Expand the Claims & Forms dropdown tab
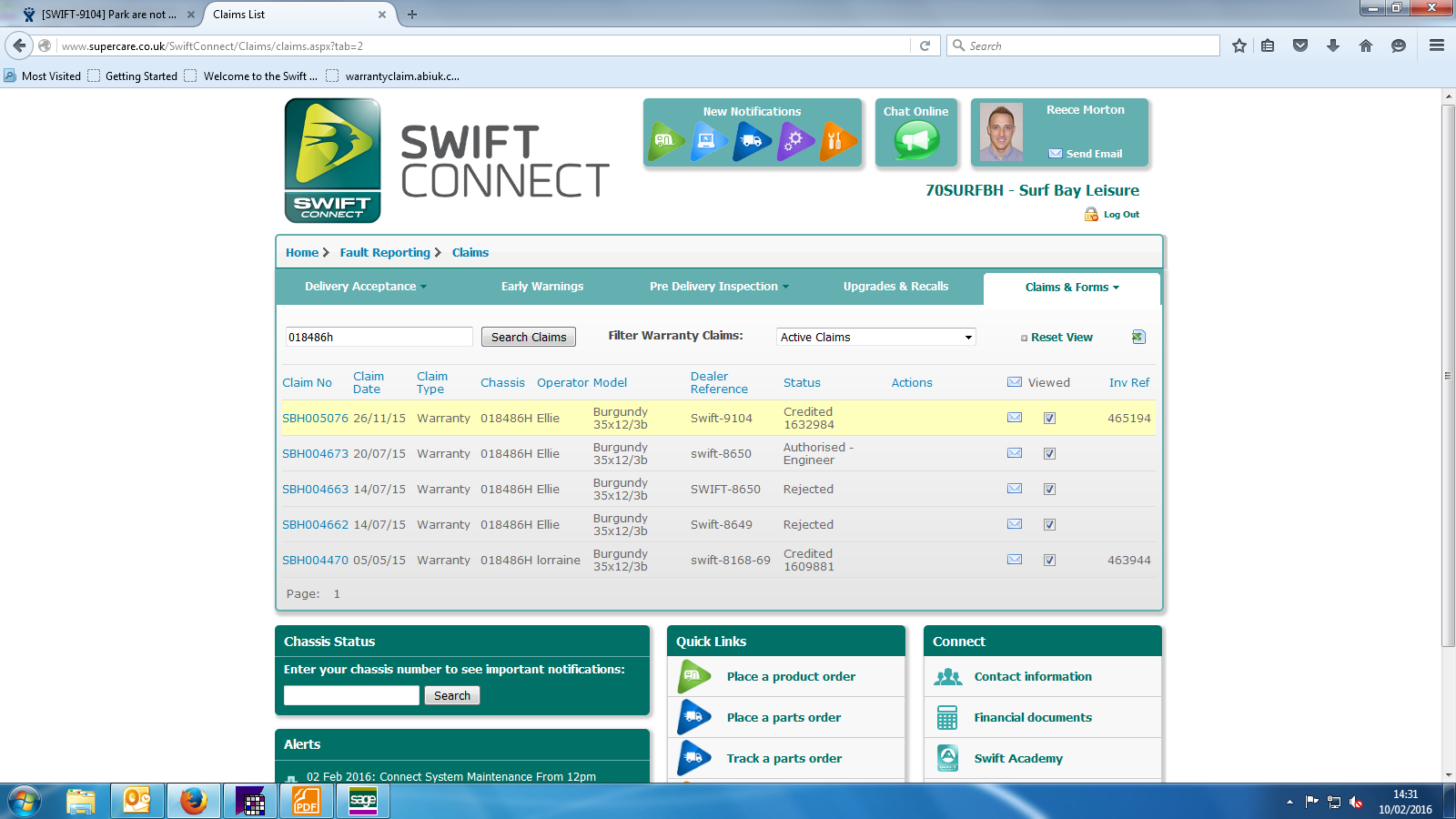This screenshot has width=1456, height=819. pyautogui.click(x=1071, y=288)
